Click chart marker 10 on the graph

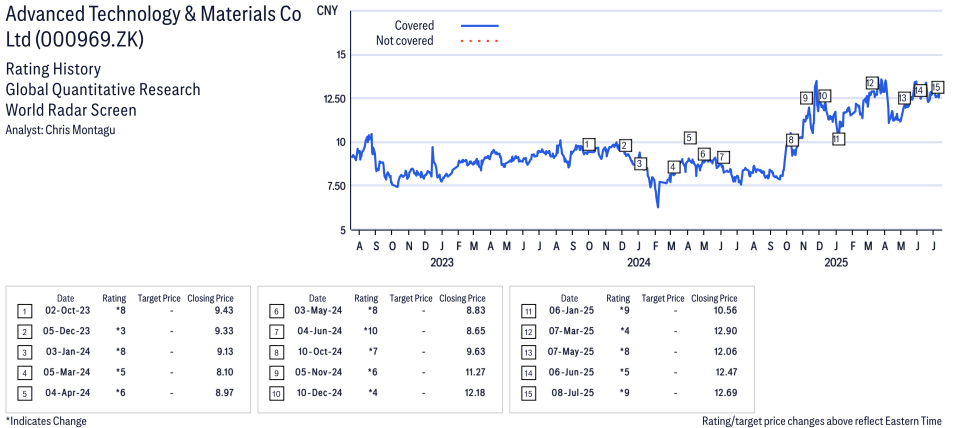(x=824, y=96)
